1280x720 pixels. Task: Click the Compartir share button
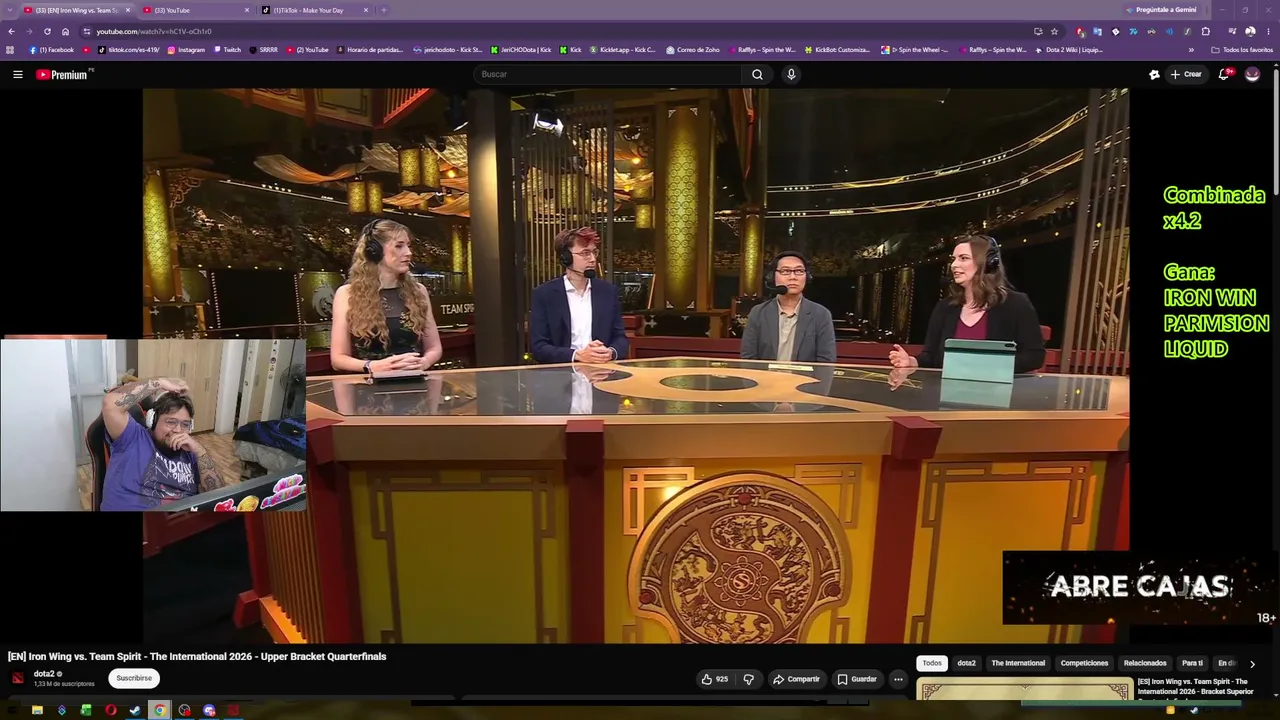pos(796,679)
